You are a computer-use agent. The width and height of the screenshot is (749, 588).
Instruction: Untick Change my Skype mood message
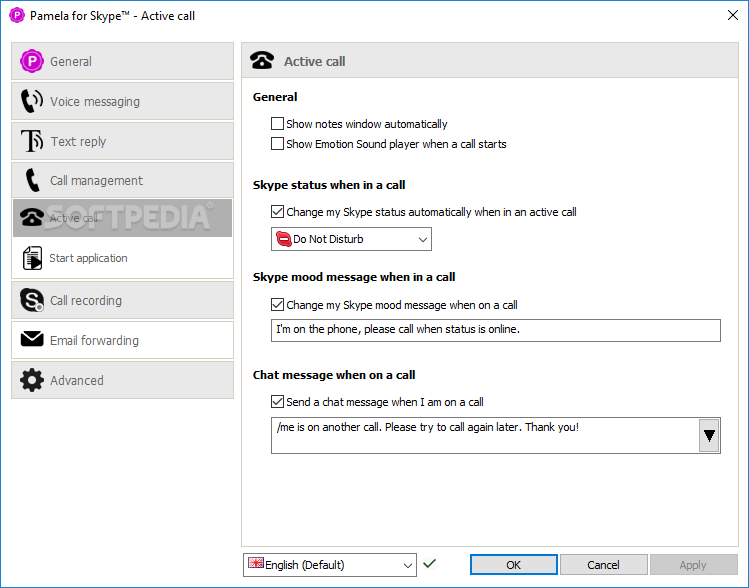277,304
